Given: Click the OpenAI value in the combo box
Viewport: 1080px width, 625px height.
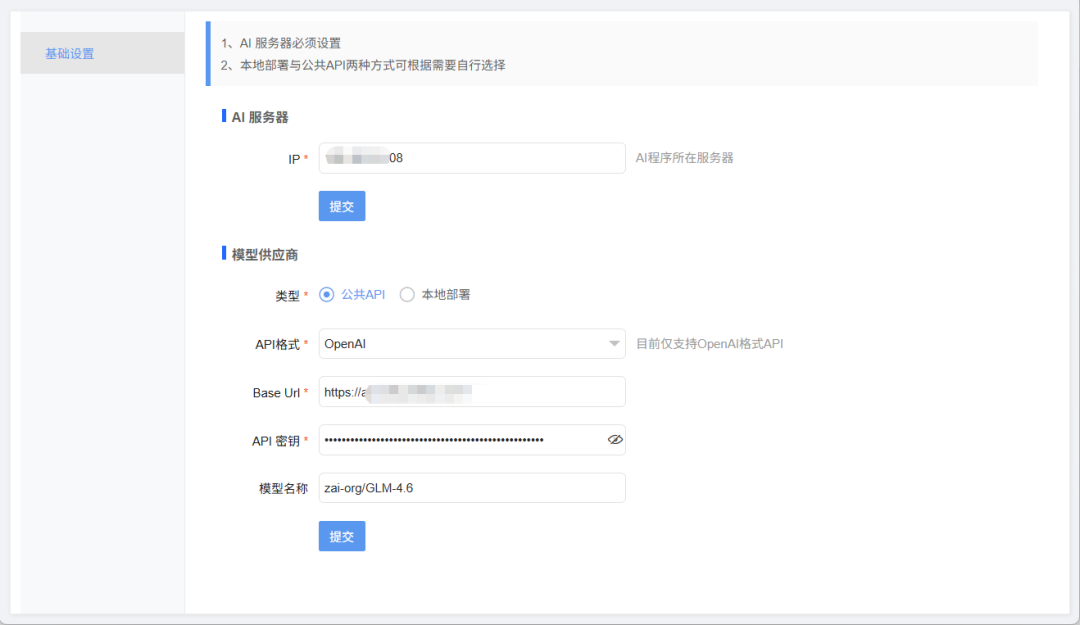Looking at the screenshot, I should pos(345,343).
